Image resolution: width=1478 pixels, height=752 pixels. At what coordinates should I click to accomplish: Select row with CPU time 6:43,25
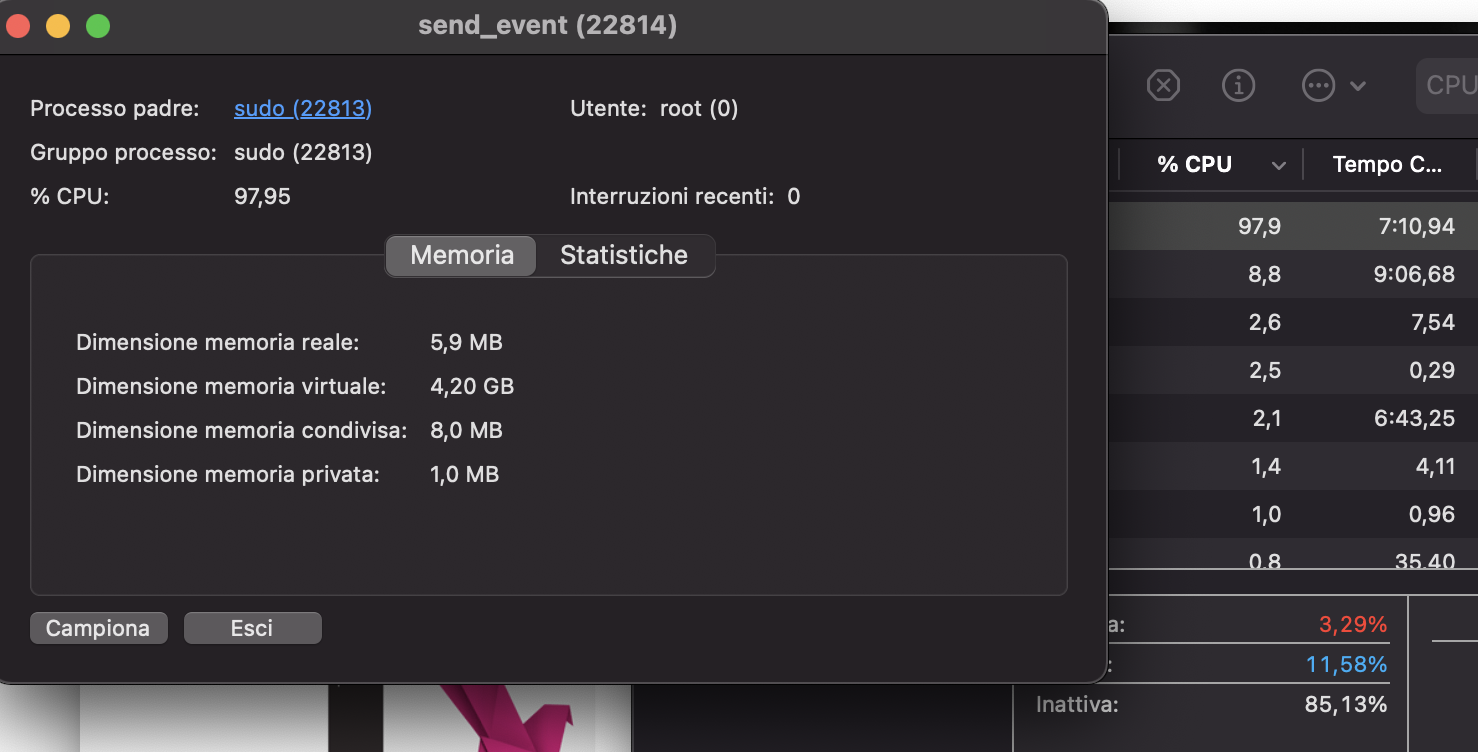click(x=1293, y=418)
